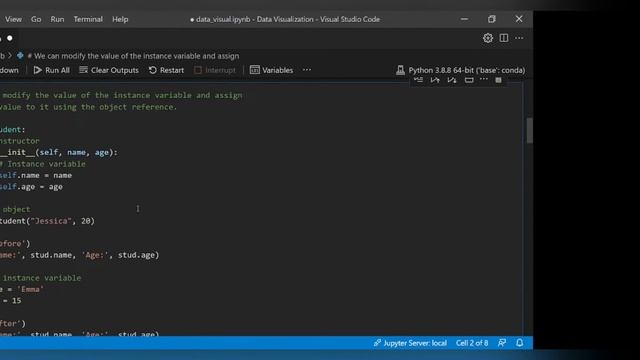Click the comment 'value to it using the object reference'
The width and height of the screenshot is (640, 360).
pos(89,107)
